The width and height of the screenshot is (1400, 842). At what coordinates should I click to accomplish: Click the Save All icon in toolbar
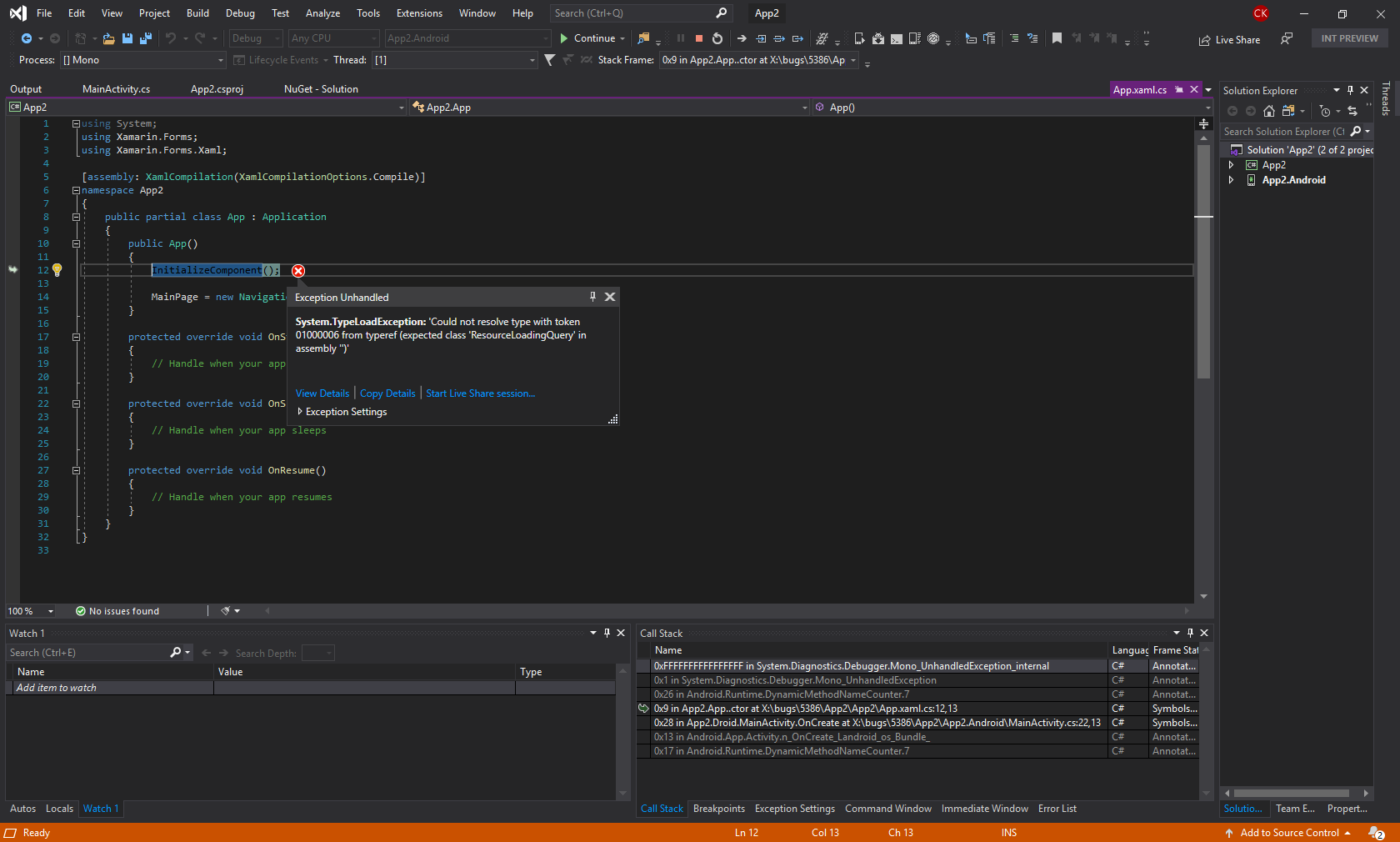pyautogui.click(x=146, y=38)
